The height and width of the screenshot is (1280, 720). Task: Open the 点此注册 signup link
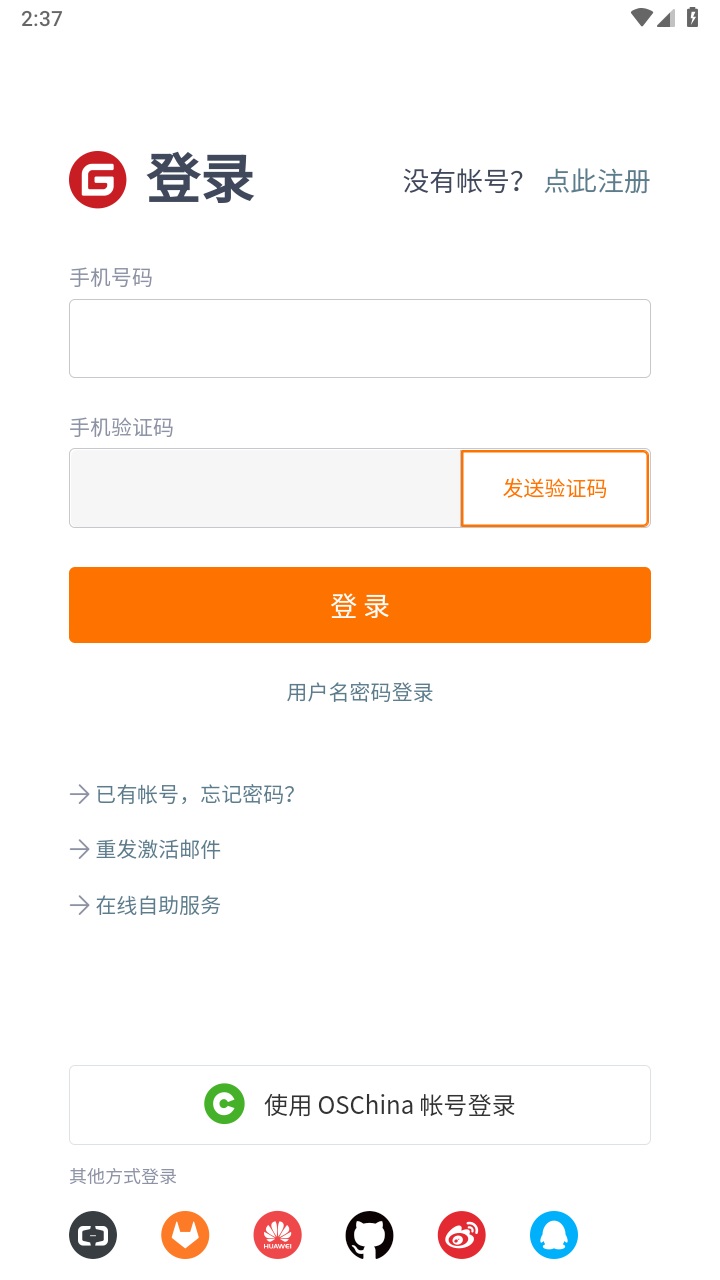[597, 181]
